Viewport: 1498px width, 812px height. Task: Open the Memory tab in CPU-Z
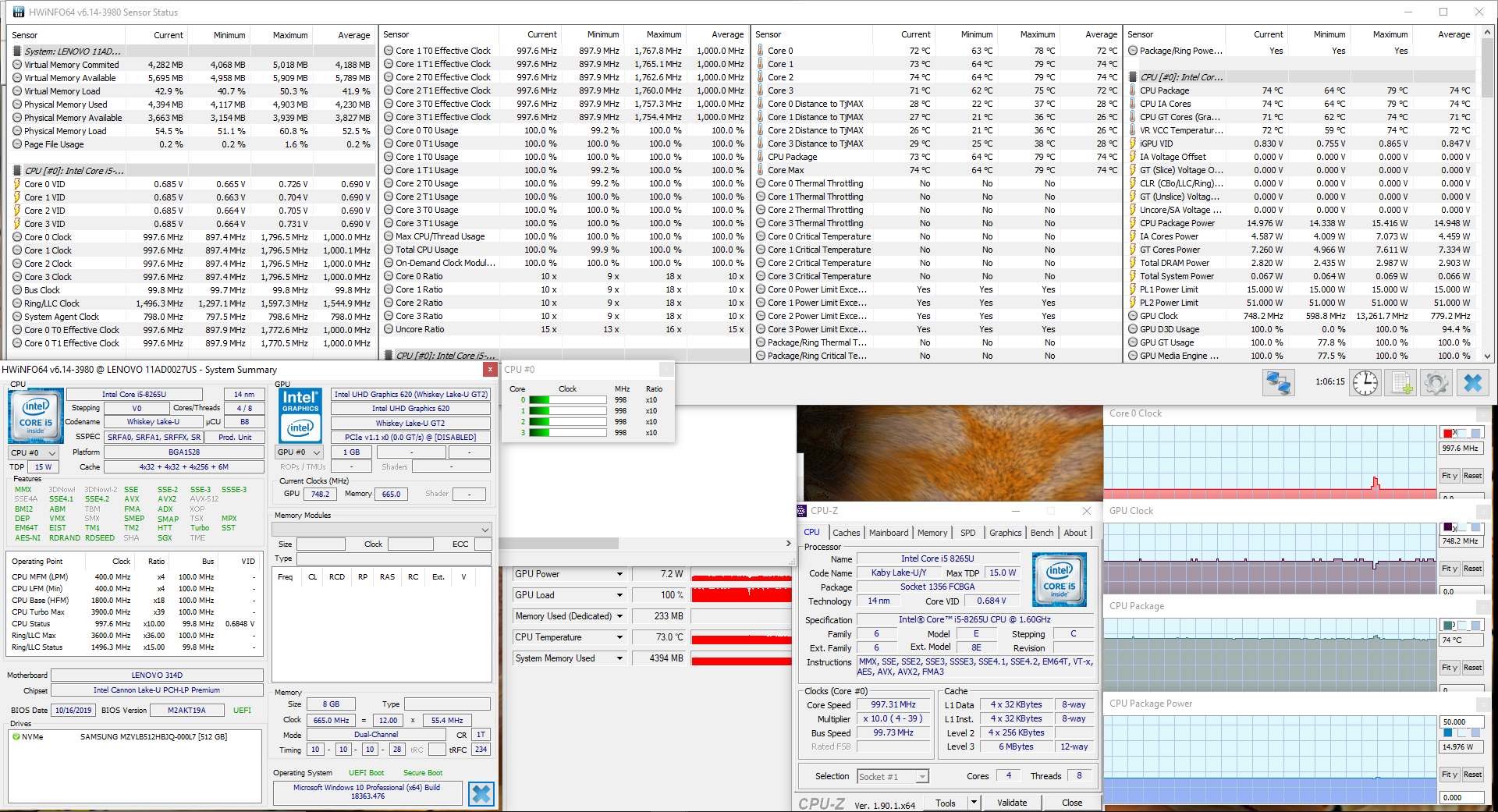(932, 533)
